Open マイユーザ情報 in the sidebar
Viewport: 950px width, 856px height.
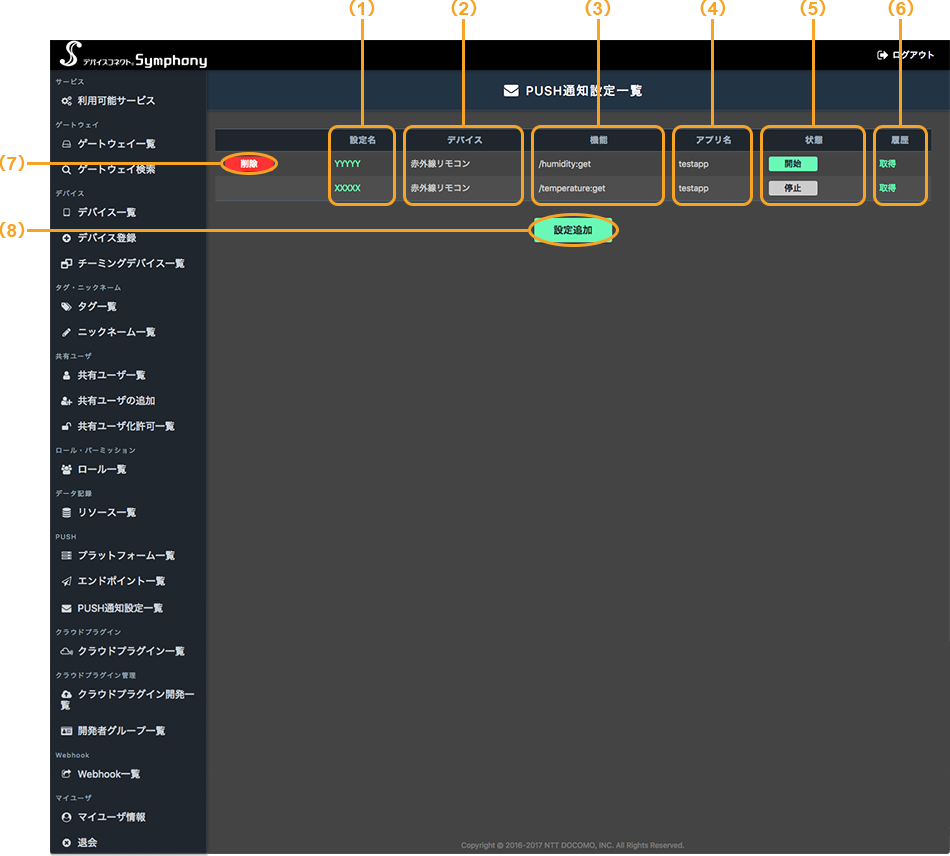tap(111, 817)
